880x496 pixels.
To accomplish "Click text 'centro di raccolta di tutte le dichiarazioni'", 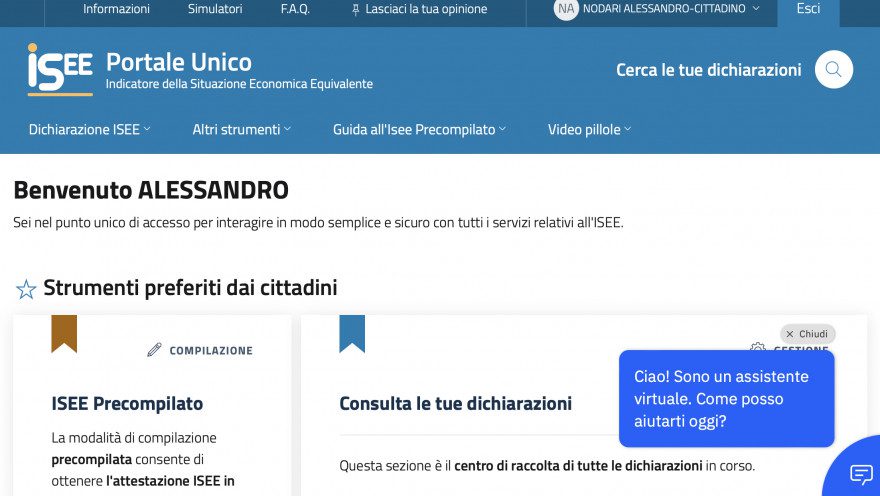I will tap(578, 466).
